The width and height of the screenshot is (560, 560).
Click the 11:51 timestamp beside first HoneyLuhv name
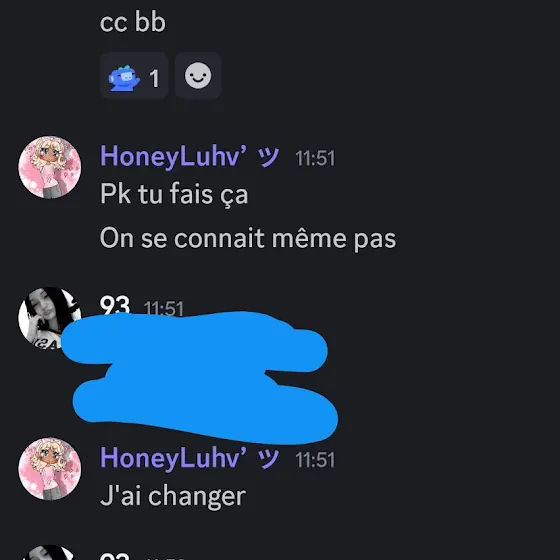coord(315,158)
